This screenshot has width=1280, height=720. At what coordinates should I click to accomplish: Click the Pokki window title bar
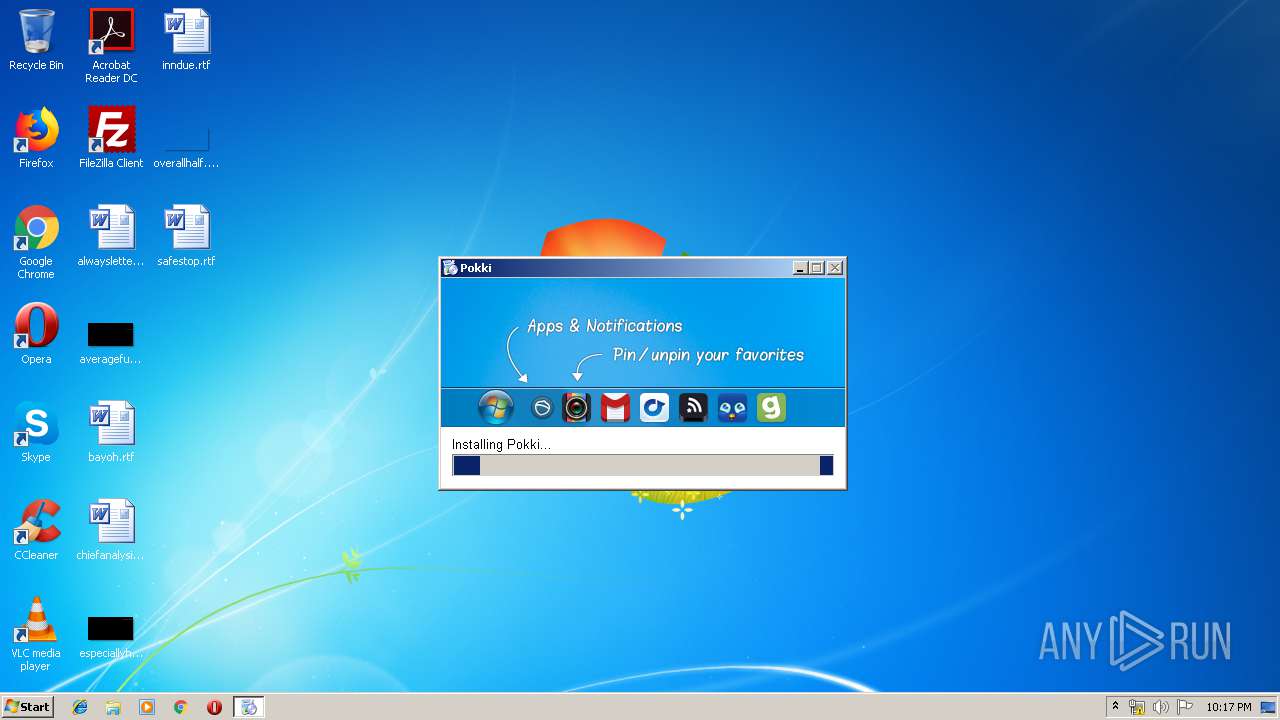[x=643, y=267]
